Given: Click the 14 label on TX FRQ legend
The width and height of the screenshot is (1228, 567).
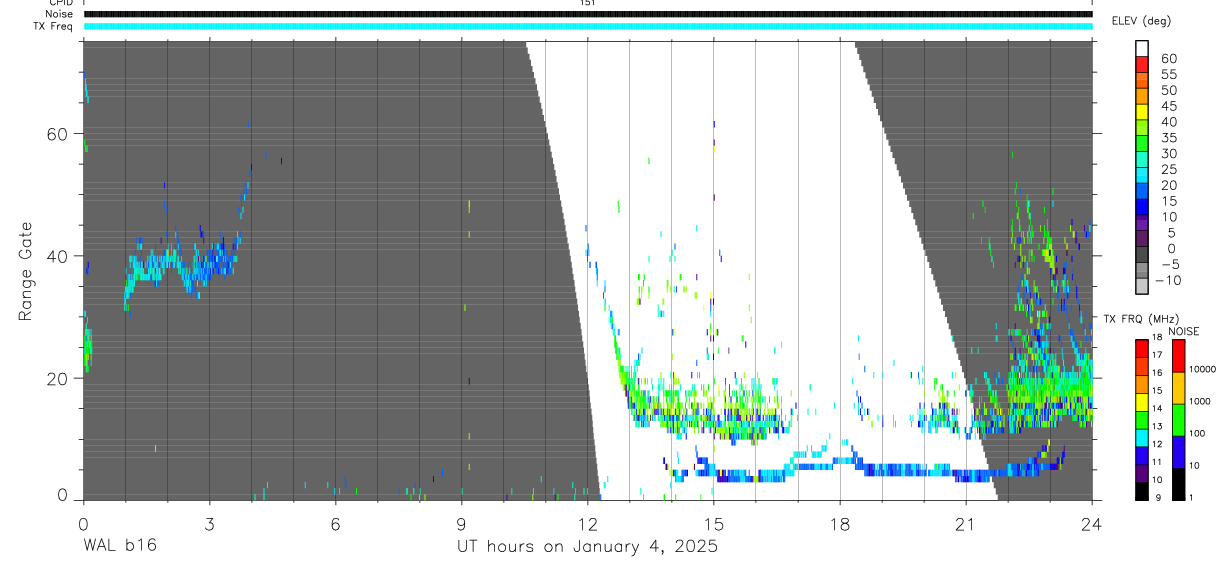Looking at the screenshot, I should click(x=1158, y=408).
